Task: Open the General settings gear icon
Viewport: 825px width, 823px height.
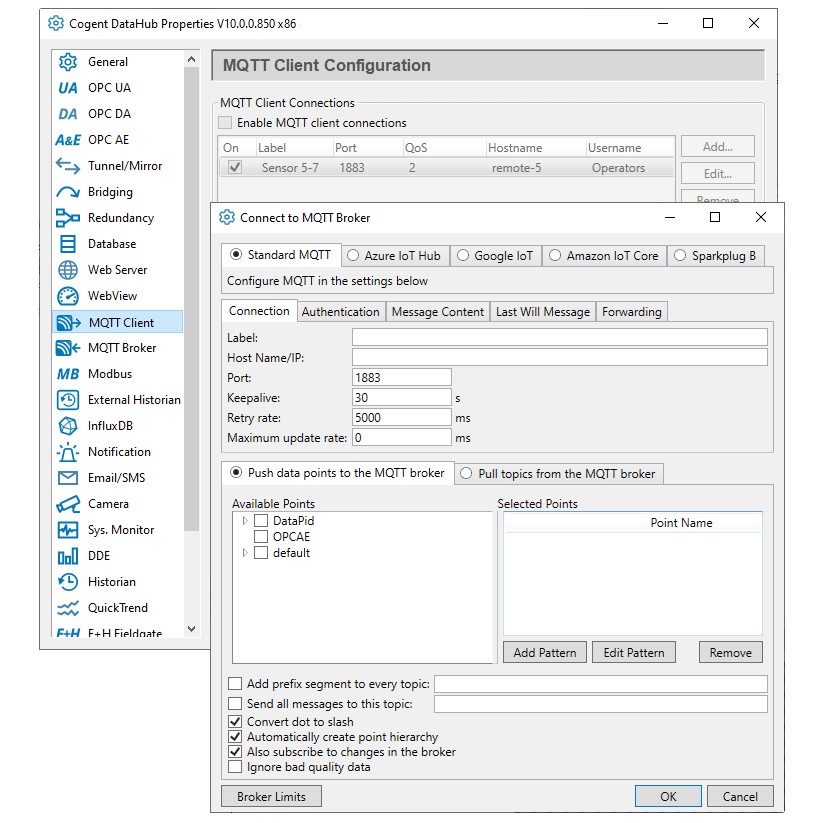Action: click(x=68, y=62)
